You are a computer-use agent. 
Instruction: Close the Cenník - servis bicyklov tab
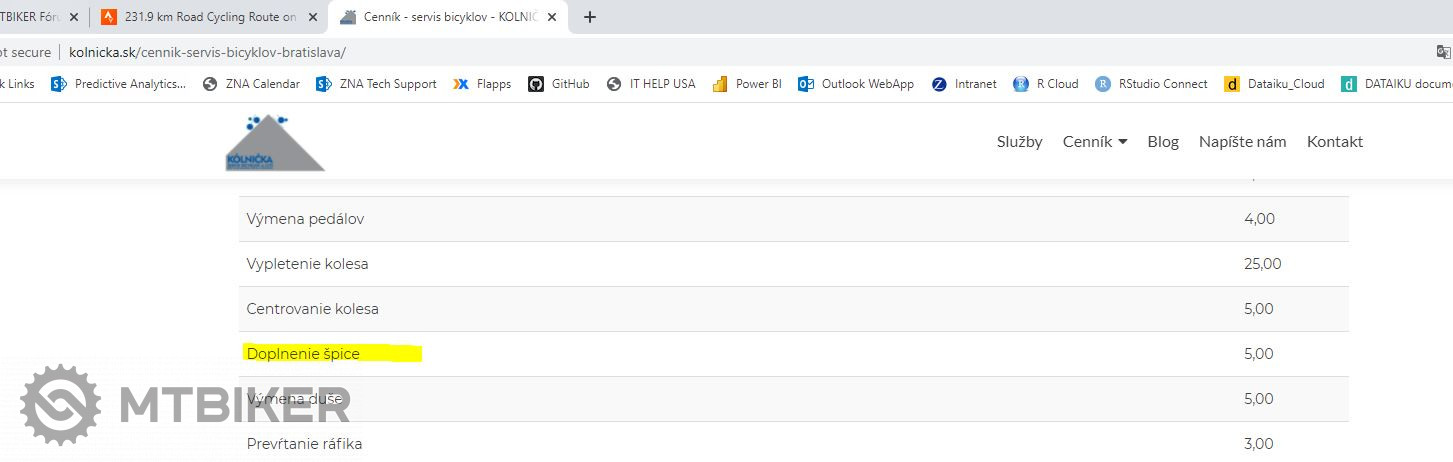[551, 17]
